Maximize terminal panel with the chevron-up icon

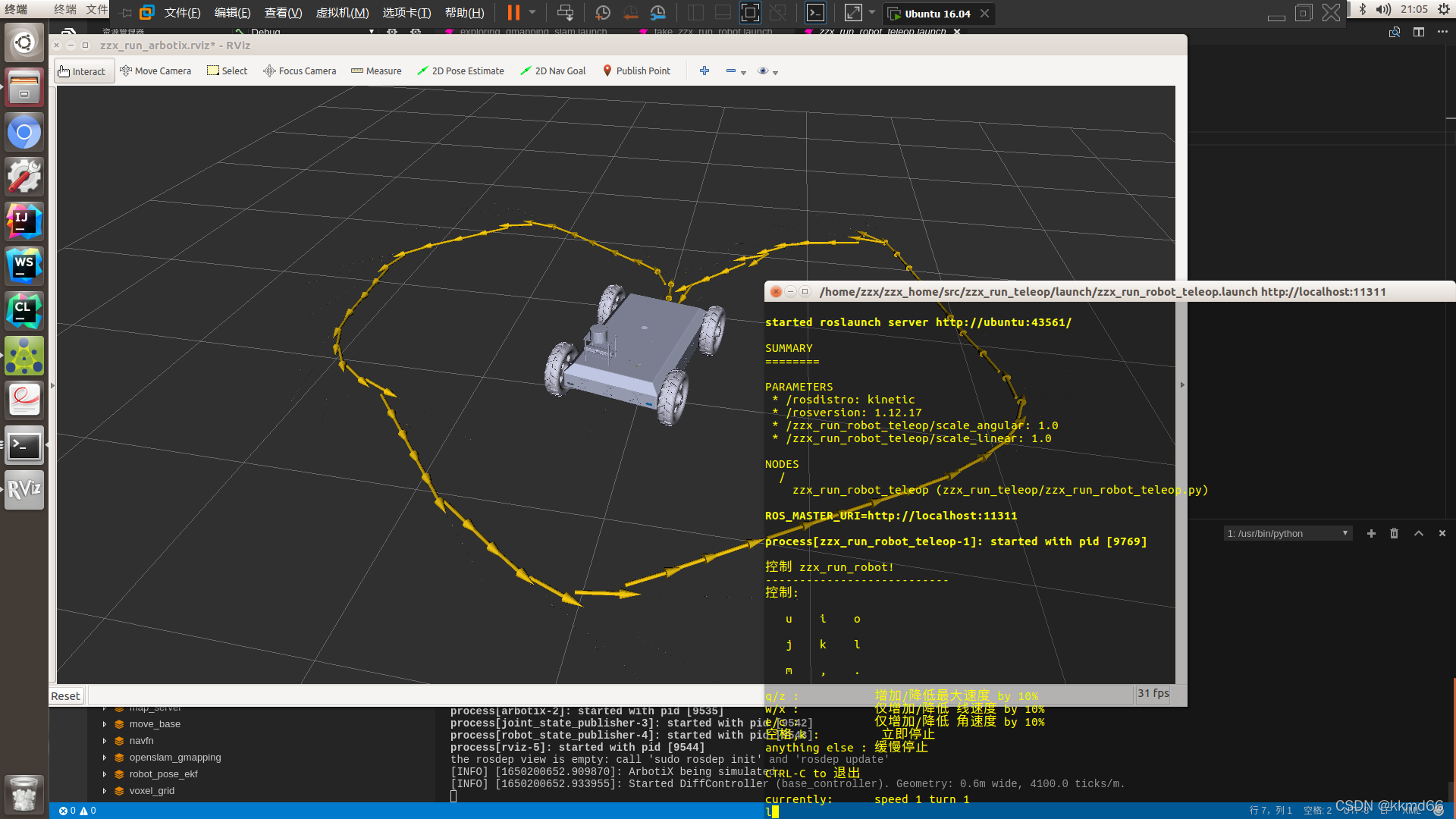pyautogui.click(x=1419, y=534)
